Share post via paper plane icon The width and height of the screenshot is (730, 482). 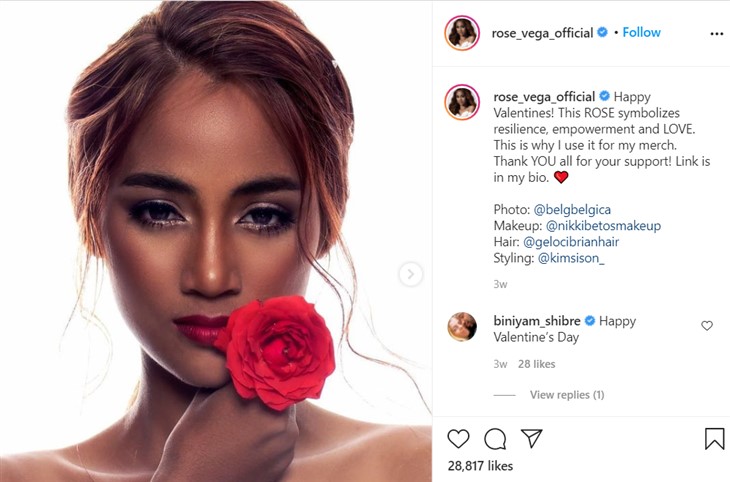(x=531, y=438)
